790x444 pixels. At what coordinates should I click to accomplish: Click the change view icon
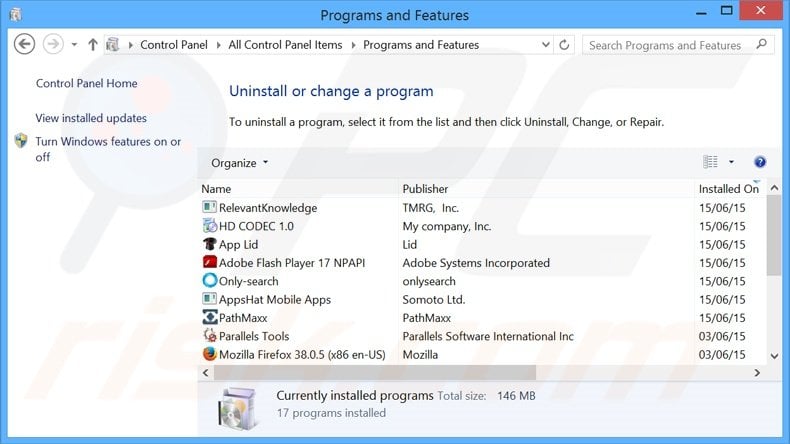710,162
